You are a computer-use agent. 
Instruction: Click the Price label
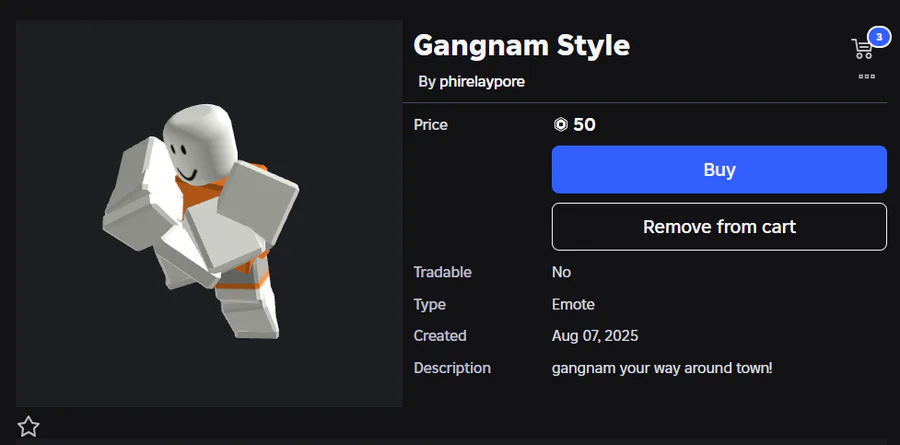point(430,125)
